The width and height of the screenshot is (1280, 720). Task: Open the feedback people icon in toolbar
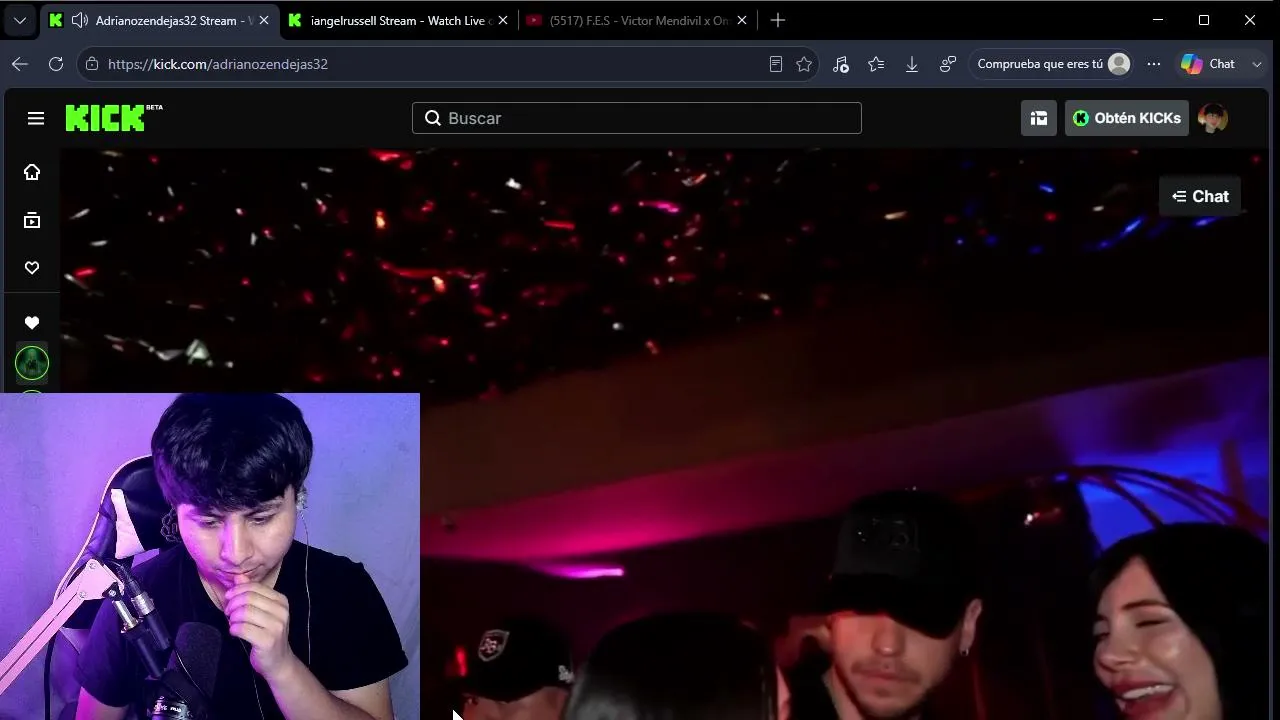pyautogui.click(x=948, y=64)
